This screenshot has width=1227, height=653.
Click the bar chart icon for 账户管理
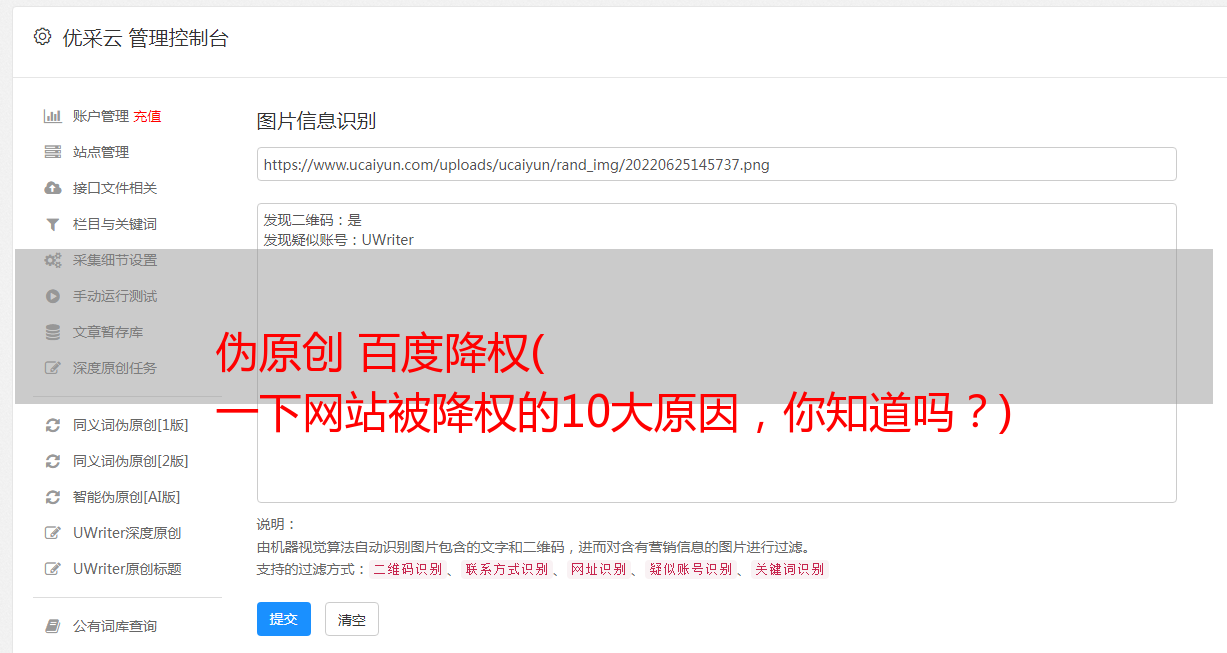click(x=53, y=116)
